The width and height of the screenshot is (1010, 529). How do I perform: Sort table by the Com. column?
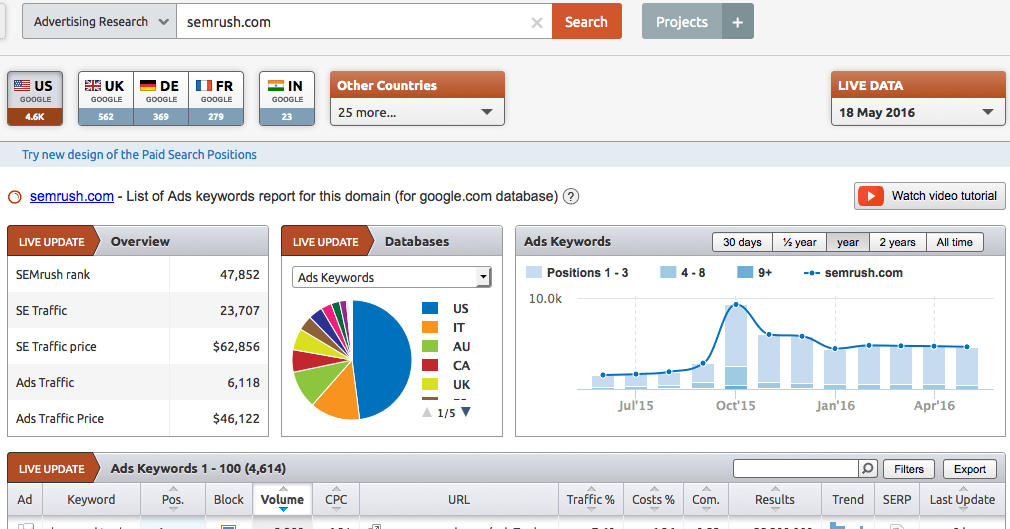[706, 500]
